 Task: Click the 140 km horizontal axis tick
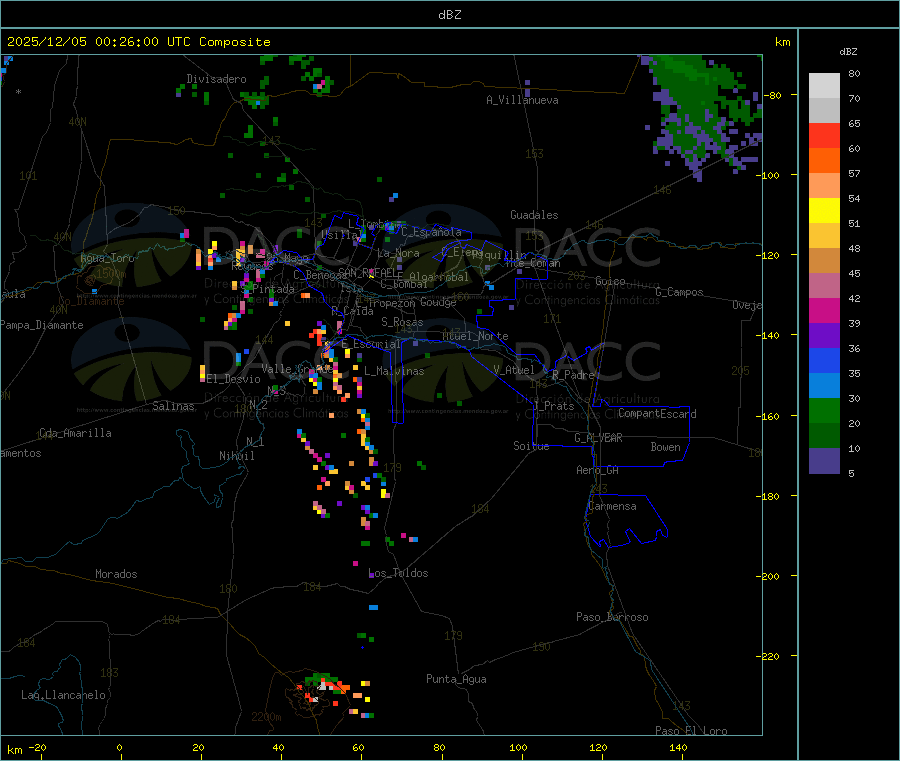[x=678, y=747]
